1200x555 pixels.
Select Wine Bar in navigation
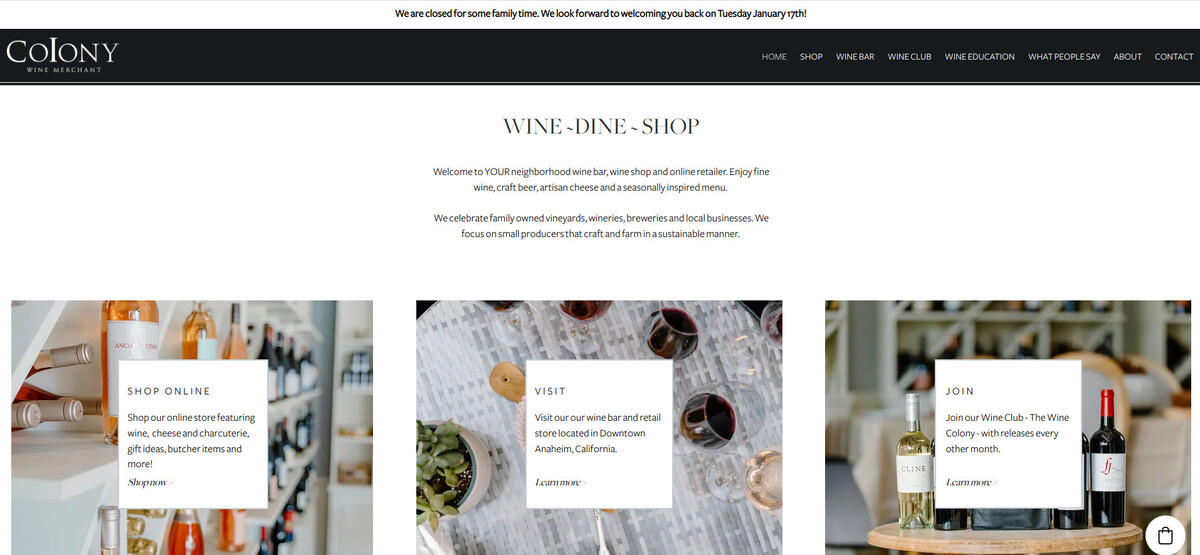[855, 57]
